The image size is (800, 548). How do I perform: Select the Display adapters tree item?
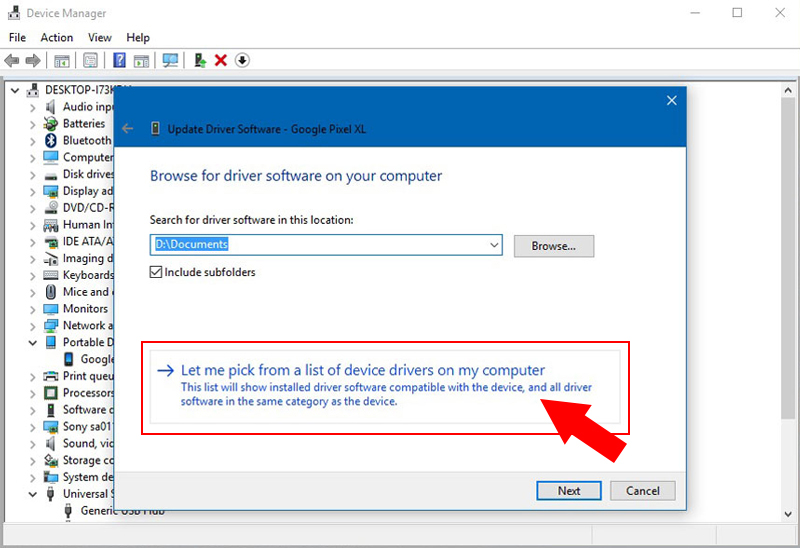tap(87, 191)
